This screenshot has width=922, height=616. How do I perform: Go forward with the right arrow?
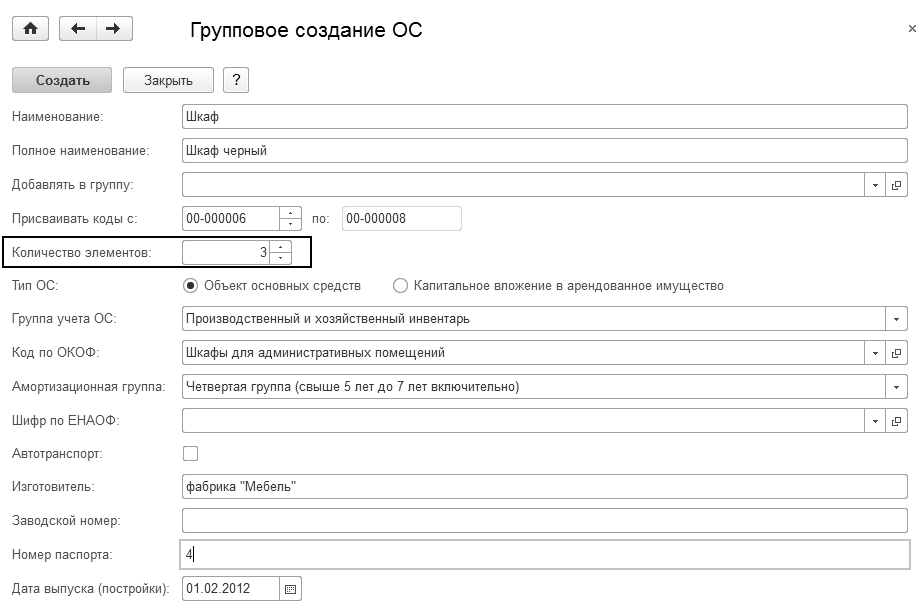point(112,29)
